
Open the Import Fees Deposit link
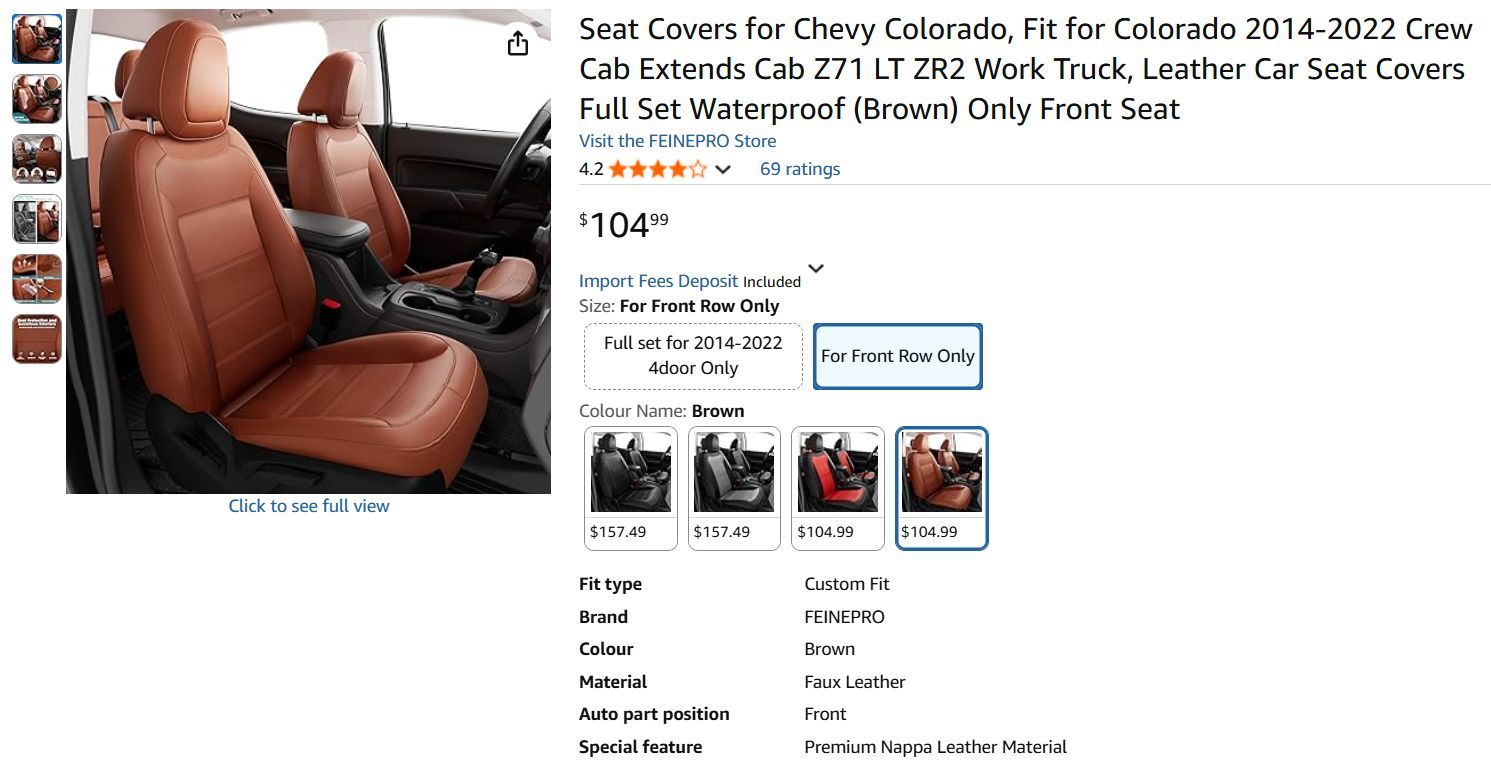(658, 281)
